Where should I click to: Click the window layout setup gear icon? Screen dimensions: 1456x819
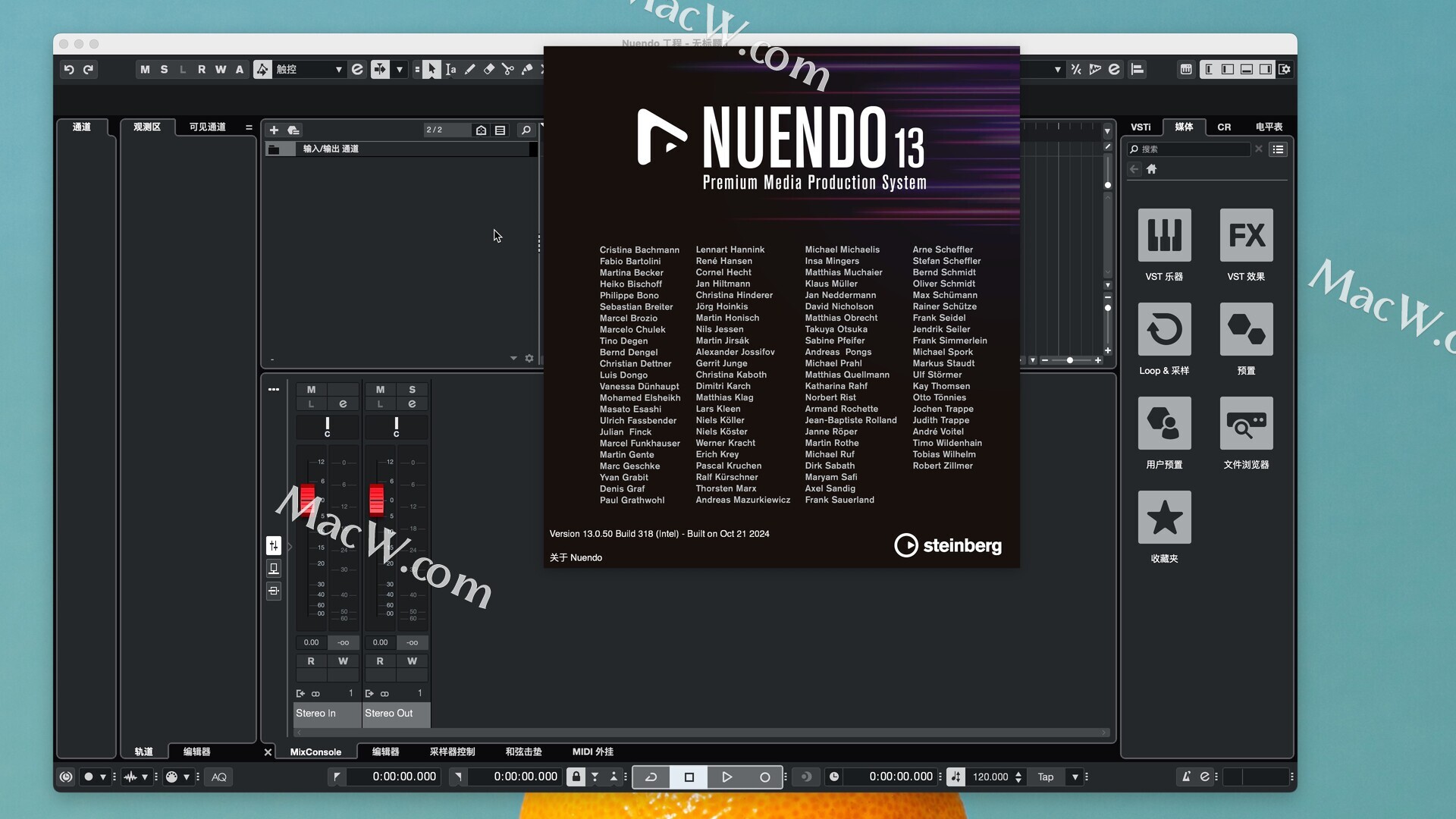click(x=1285, y=69)
